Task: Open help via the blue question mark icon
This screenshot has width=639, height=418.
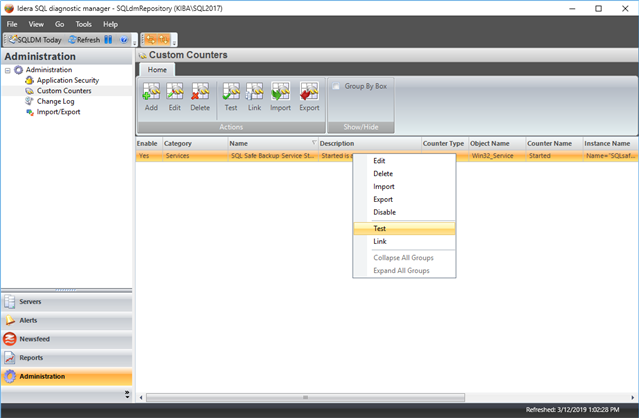Action: pos(124,40)
